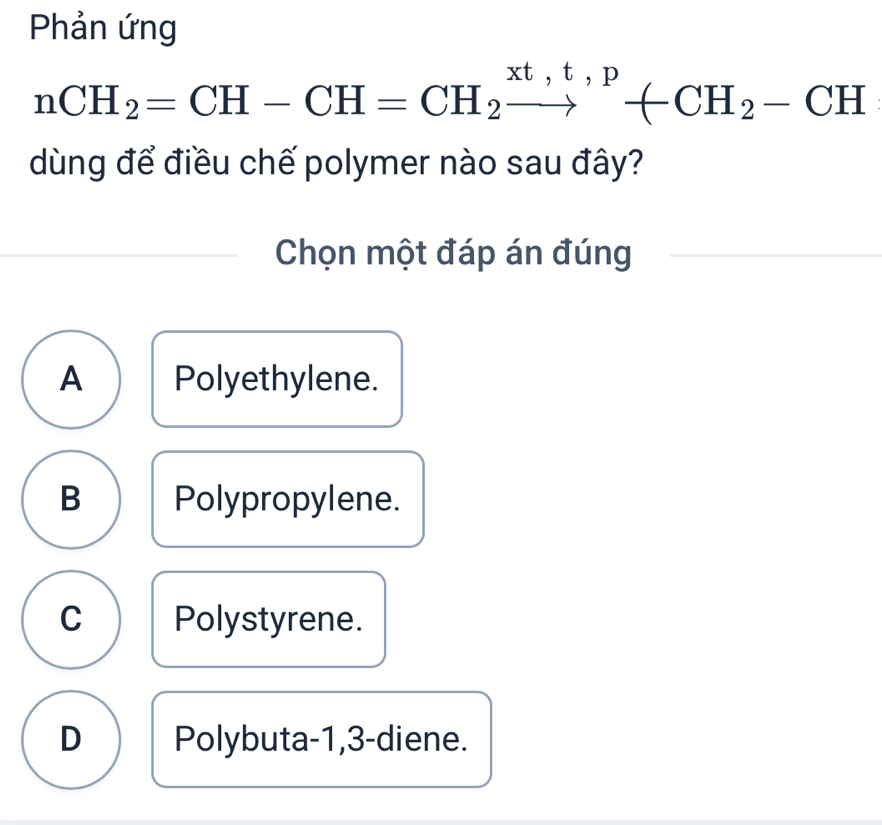Image resolution: width=882 pixels, height=825 pixels.
Task: Pick the Polystyrene answer box
Action: pos(268,619)
